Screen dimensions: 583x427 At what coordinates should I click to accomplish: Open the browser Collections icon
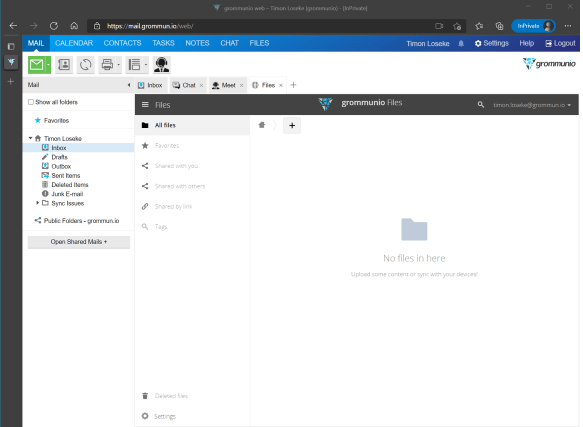499,26
